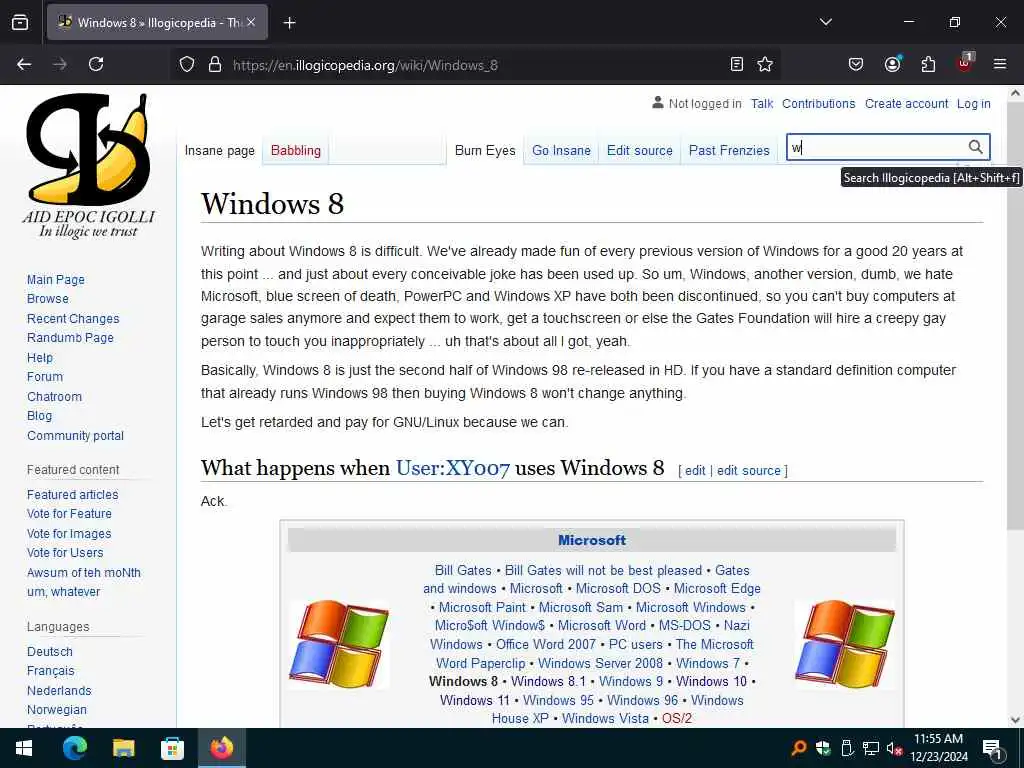Switch to Nederlands language link
The image size is (1024, 768).
(x=59, y=690)
